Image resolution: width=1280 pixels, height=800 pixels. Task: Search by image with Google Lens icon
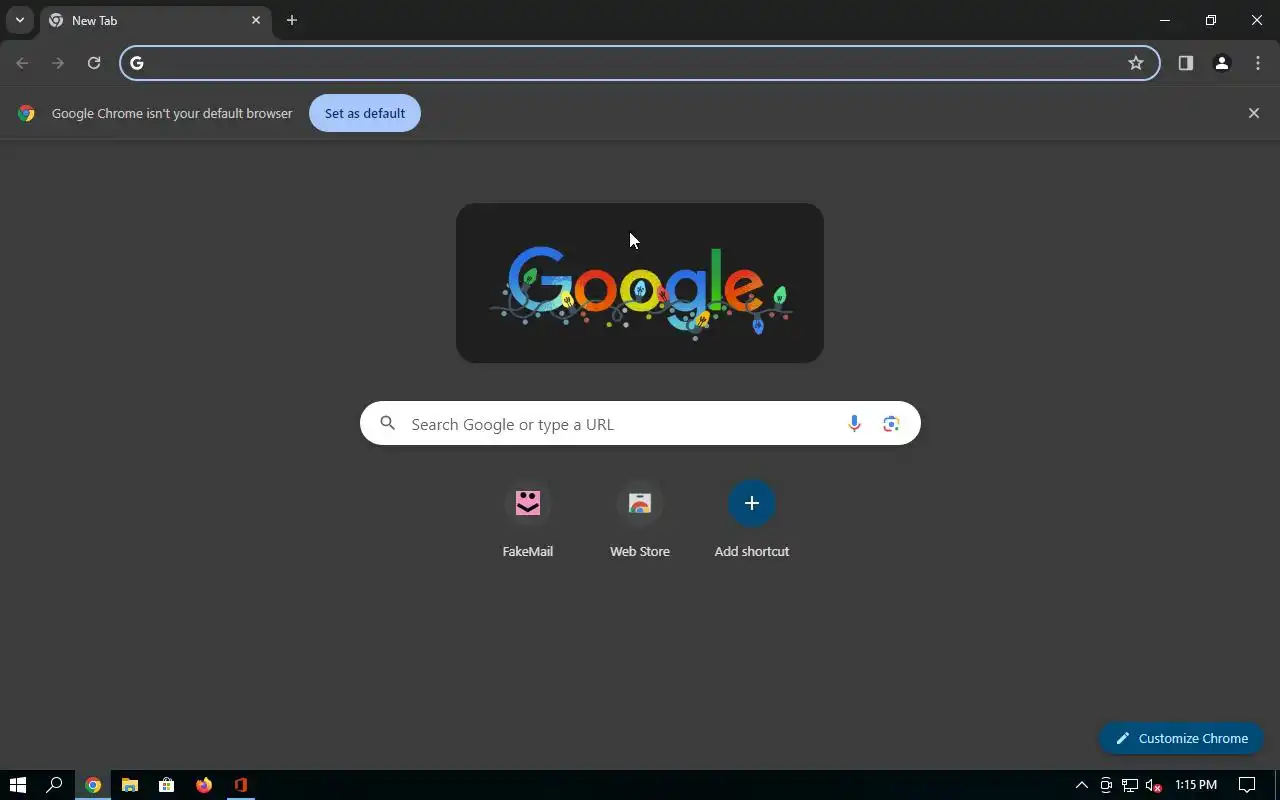[x=891, y=424]
